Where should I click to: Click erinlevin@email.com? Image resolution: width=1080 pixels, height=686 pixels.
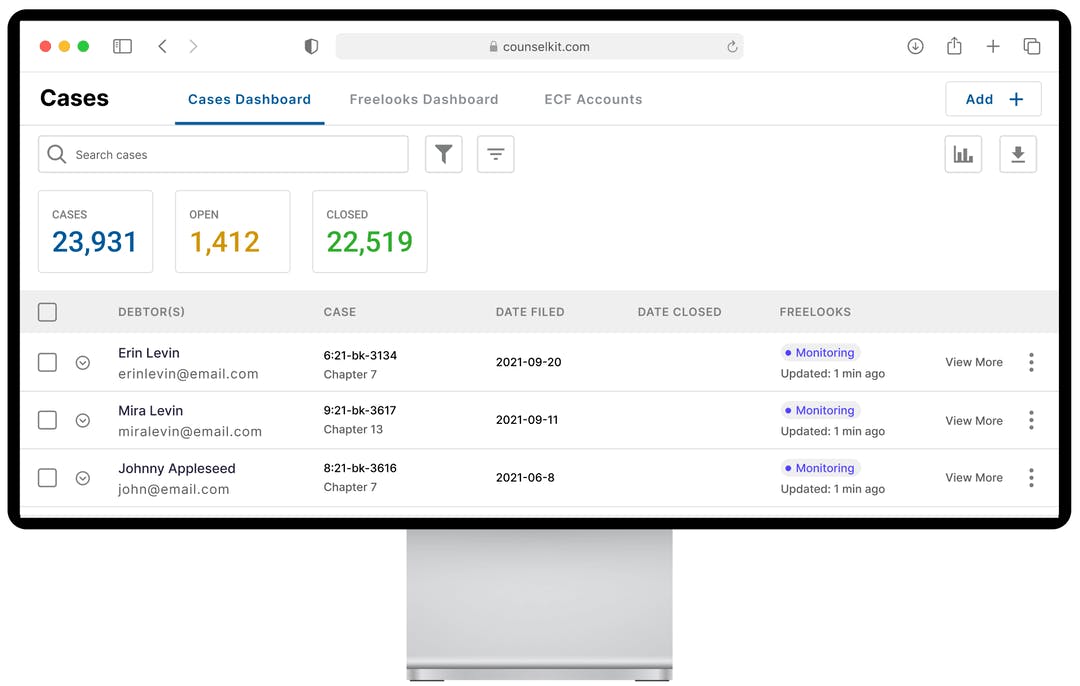pyautogui.click(x=188, y=373)
